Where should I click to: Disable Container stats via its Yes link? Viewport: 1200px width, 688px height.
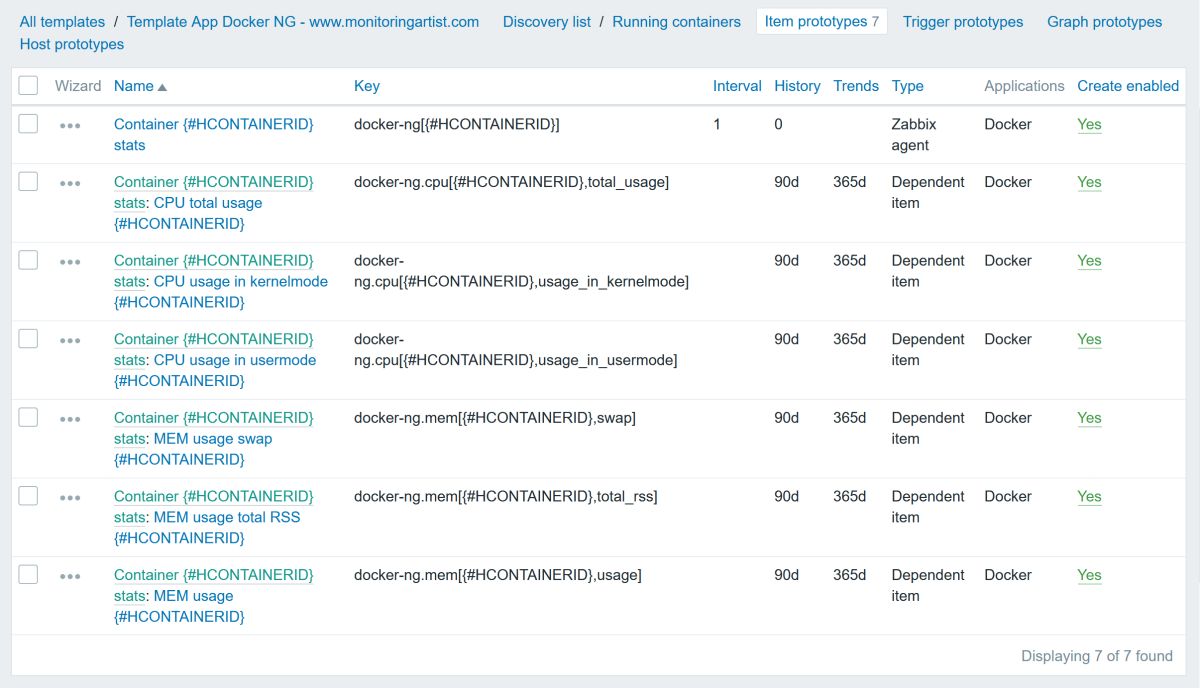[1089, 124]
